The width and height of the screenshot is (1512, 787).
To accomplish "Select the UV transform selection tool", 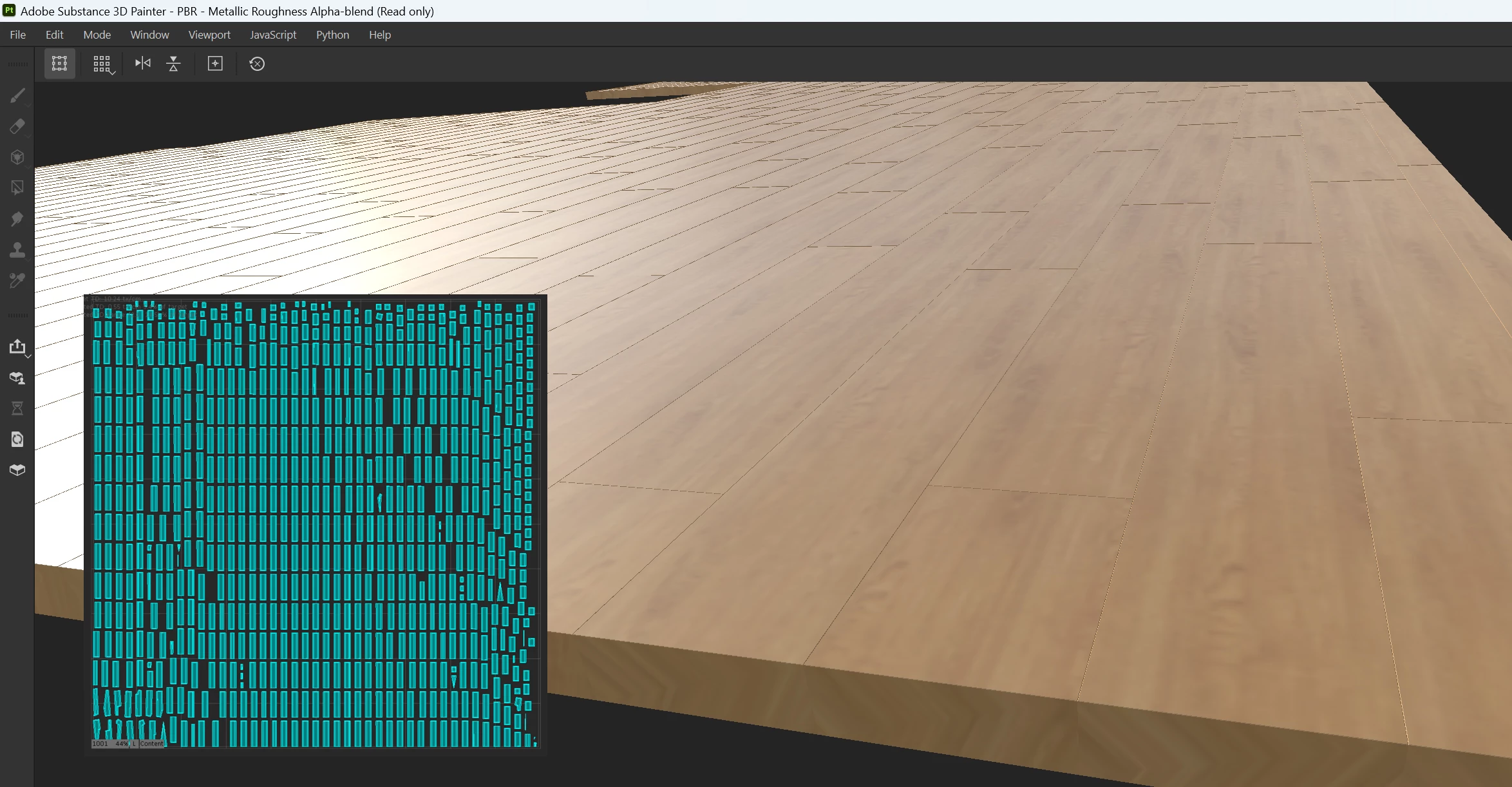I will click(59, 64).
